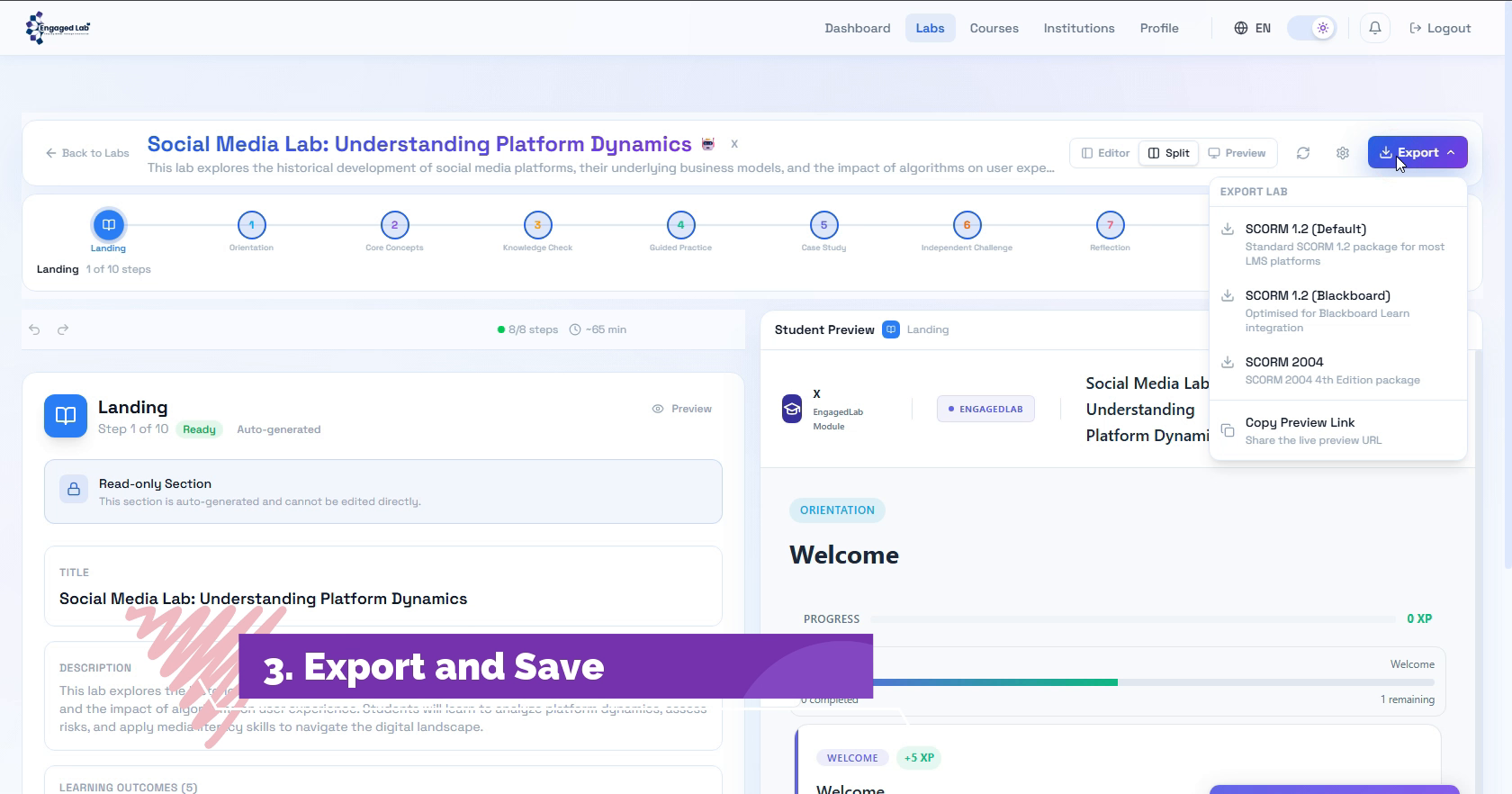This screenshot has height=794, width=1512.
Task: Toggle the light/dark theme switch
Action: pyautogui.click(x=1311, y=28)
